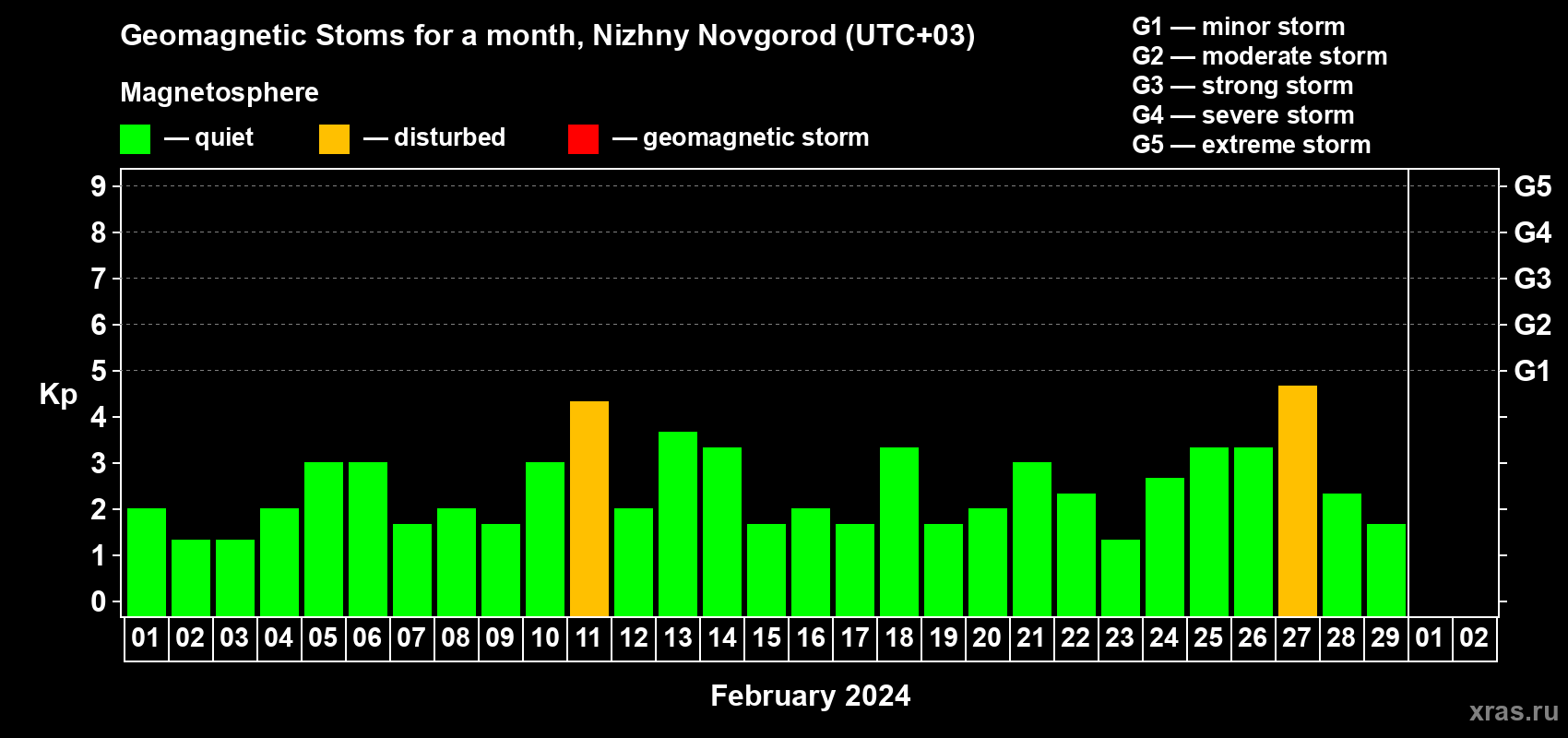Click the February 2024 month caption

point(811,695)
